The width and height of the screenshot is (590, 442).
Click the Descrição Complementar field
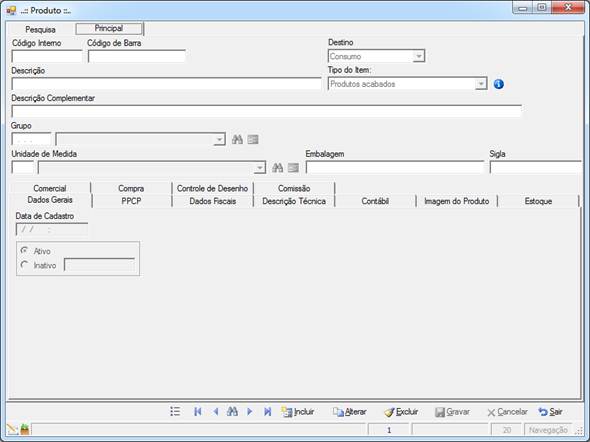[x=267, y=111]
